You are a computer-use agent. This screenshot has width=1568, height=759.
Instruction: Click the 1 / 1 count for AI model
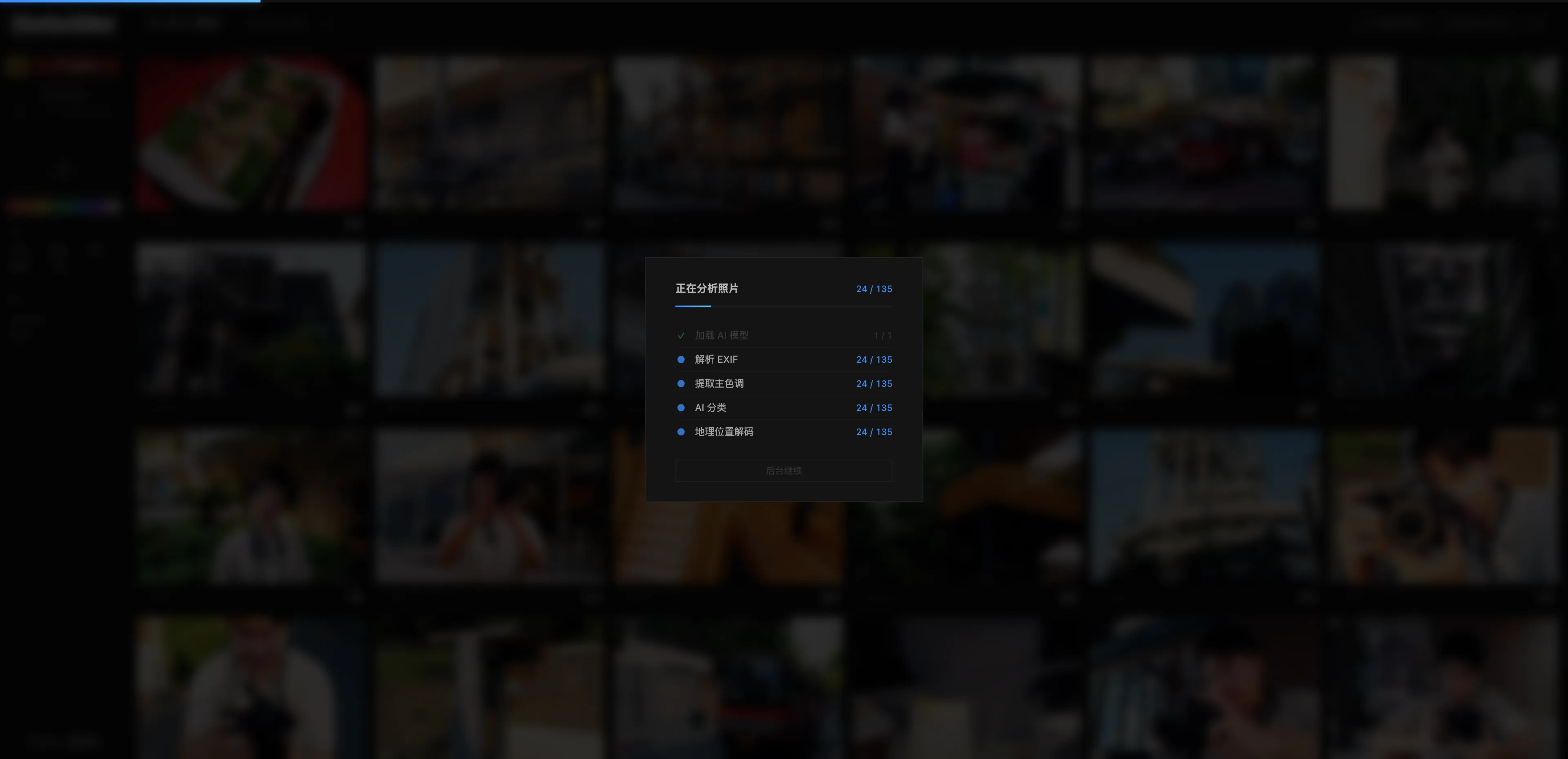pos(882,336)
